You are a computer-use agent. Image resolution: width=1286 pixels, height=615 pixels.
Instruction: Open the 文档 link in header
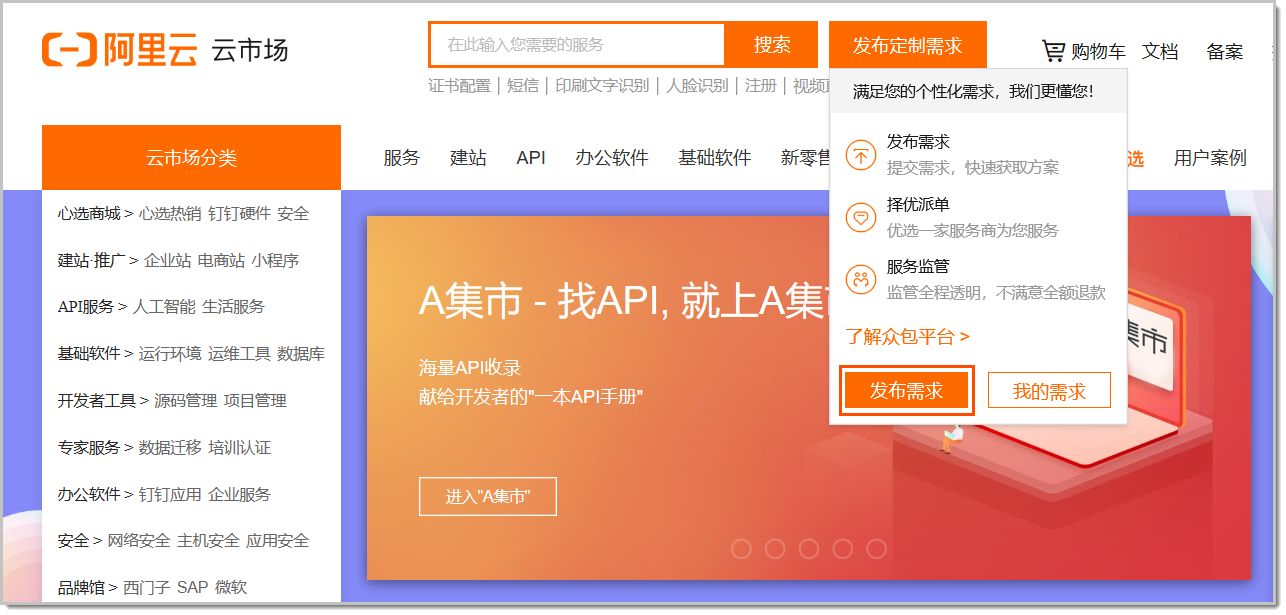1160,52
